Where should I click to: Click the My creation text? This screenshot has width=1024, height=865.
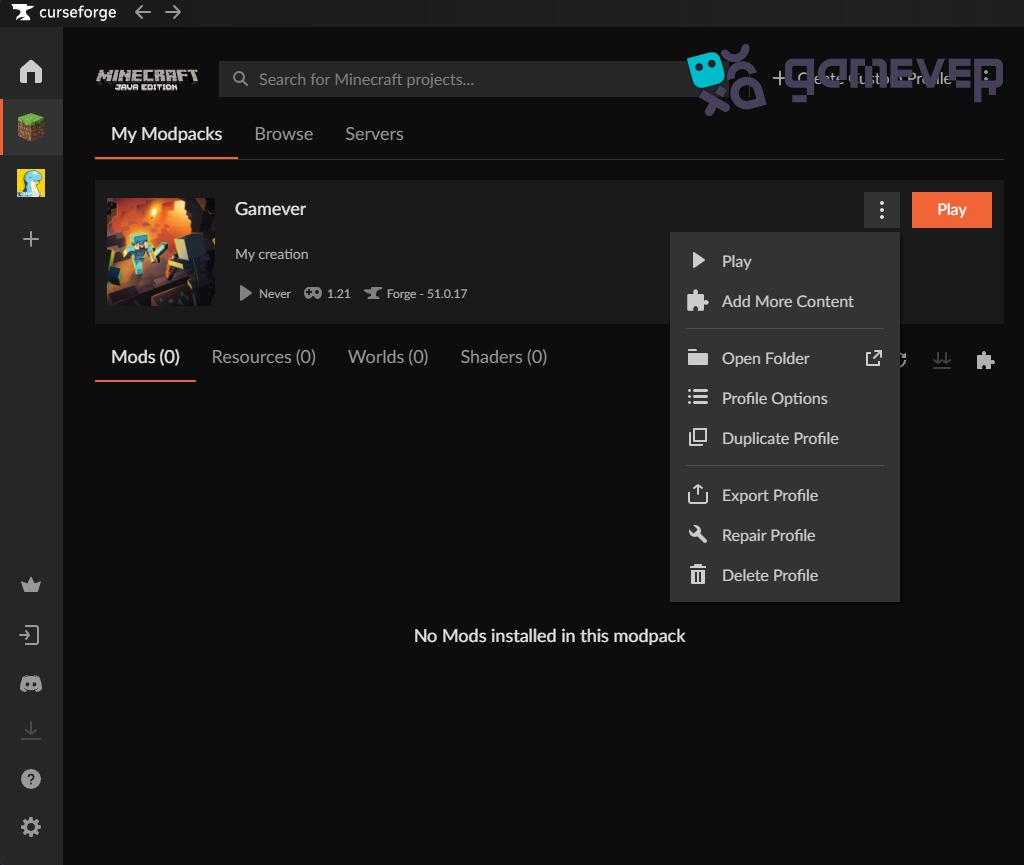pos(272,254)
